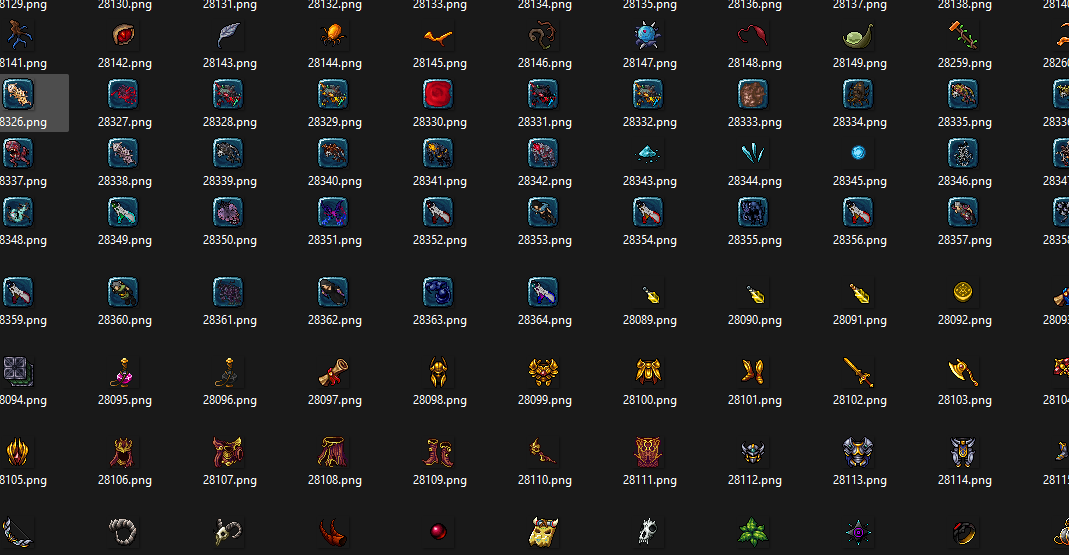1069x555 pixels.
Task: Select the 28098.png golden helmet icon
Action: [438, 372]
